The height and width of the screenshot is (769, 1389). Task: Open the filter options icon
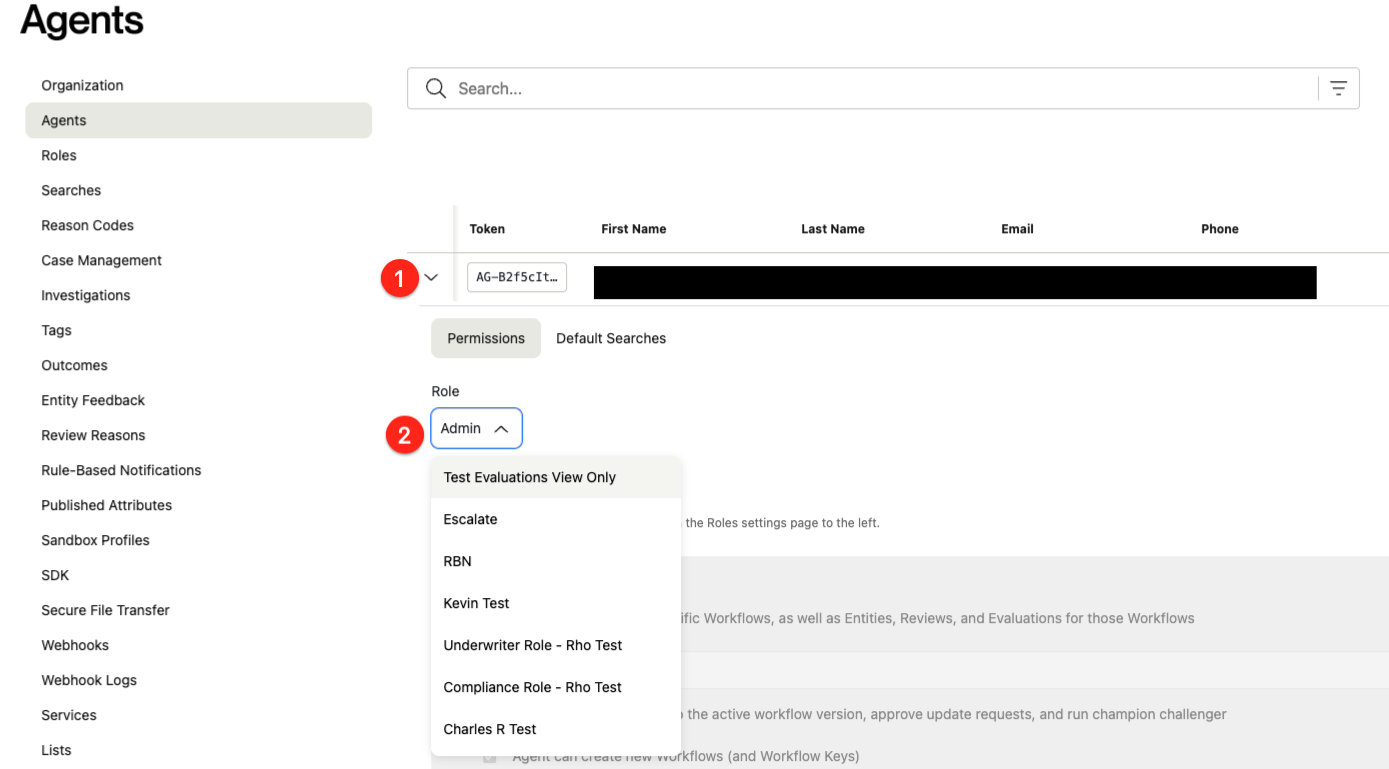(x=1338, y=88)
